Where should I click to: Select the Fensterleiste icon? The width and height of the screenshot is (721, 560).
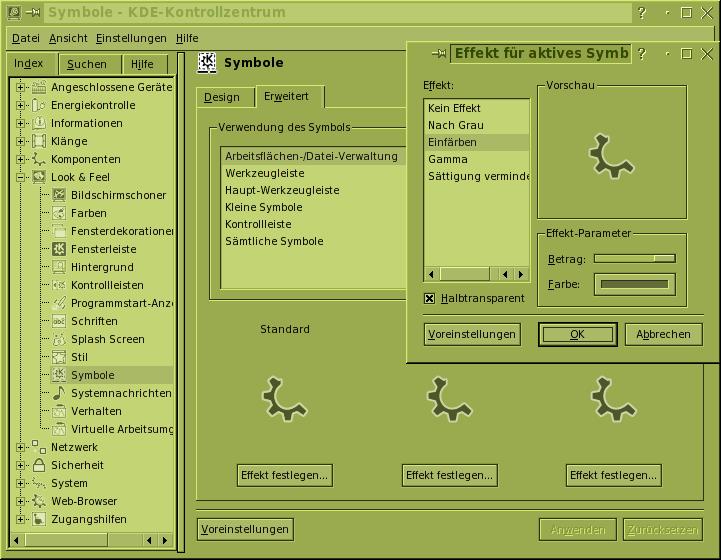click(59, 249)
